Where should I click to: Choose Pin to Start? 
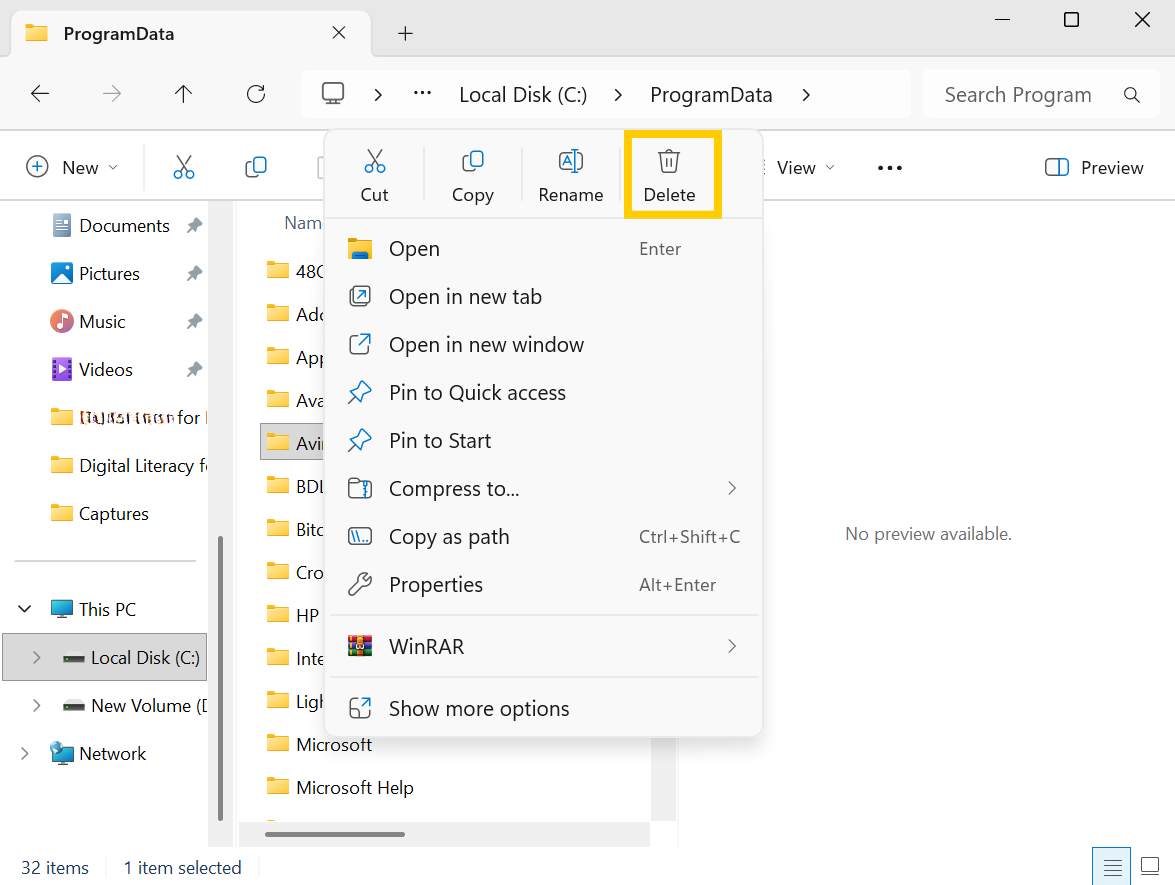(544, 441)
